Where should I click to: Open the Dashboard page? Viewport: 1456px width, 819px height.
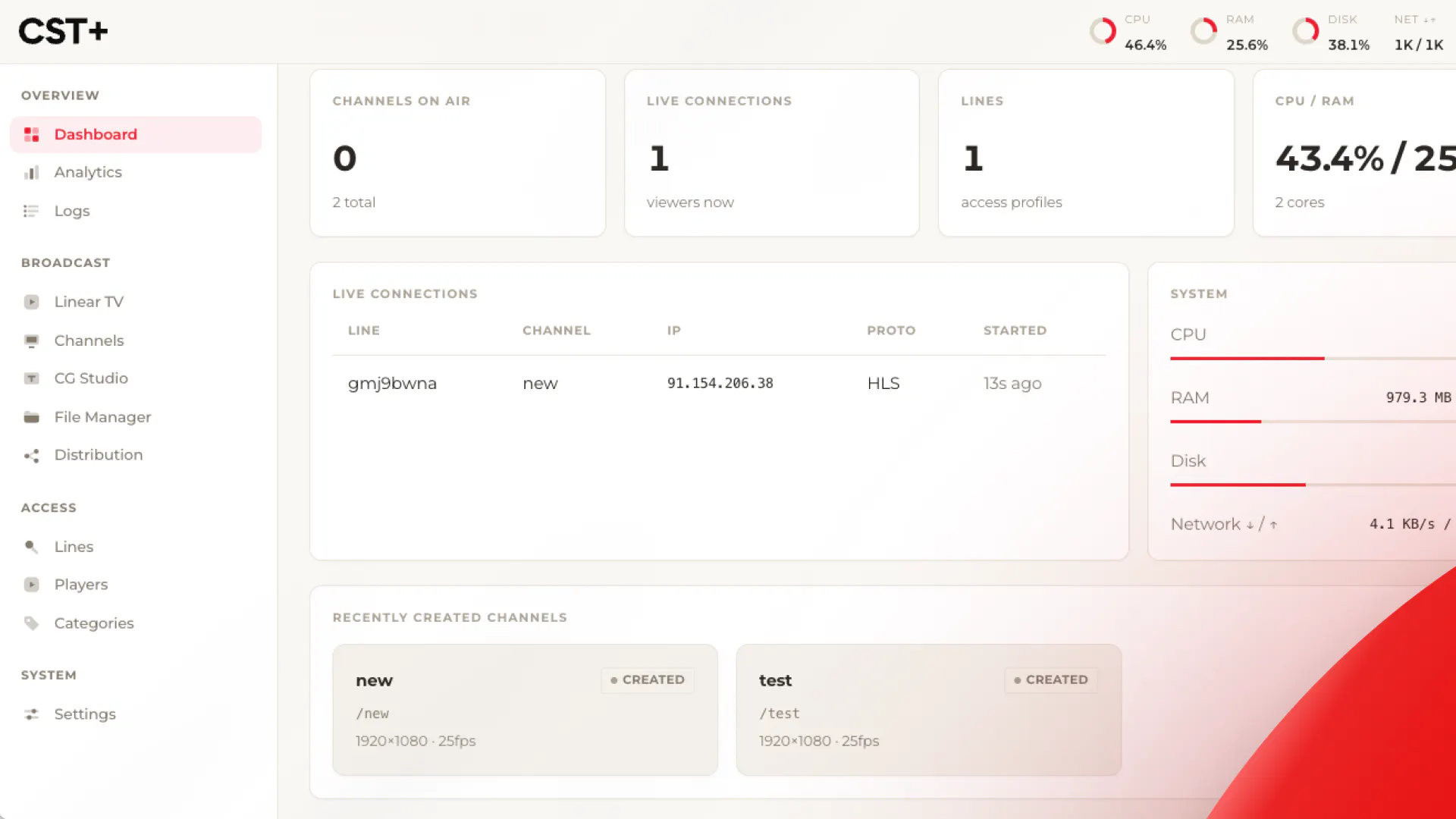[x=136, y=134]
